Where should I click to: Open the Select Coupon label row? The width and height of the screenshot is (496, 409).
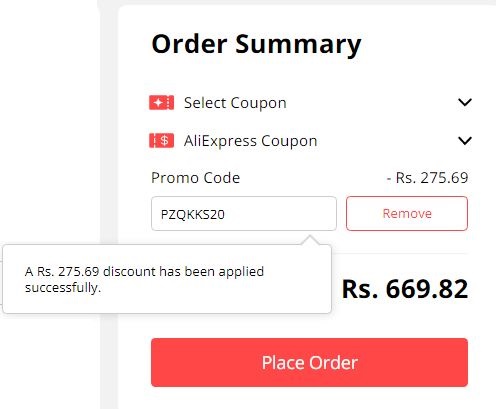pyautogui.click(x=310, y=102)
